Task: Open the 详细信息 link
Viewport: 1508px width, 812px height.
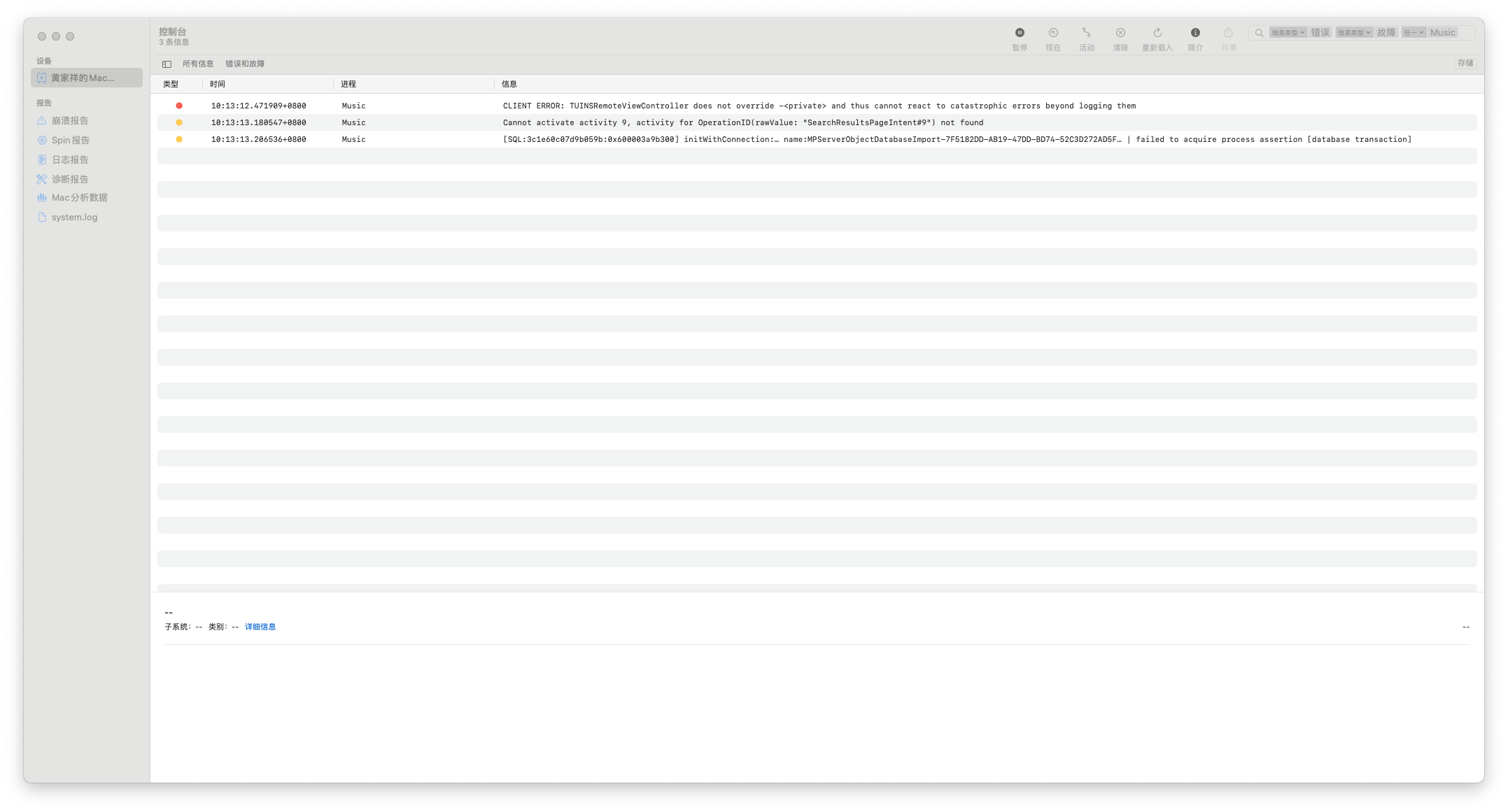Action: coord(260,627)
